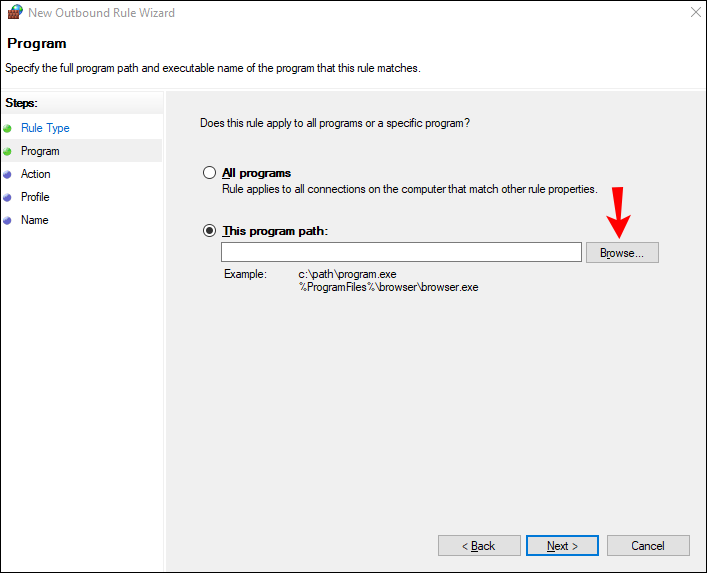The width and height of the screenshot is (707, 573).
Task: Click the All programs label text
Action: click(256, 173)
